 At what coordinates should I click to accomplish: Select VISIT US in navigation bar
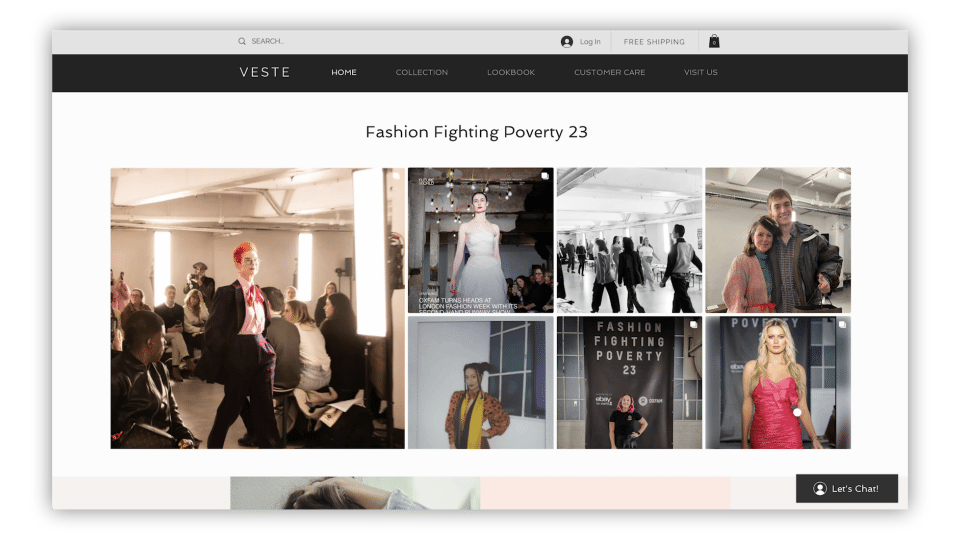coord(700,73)
